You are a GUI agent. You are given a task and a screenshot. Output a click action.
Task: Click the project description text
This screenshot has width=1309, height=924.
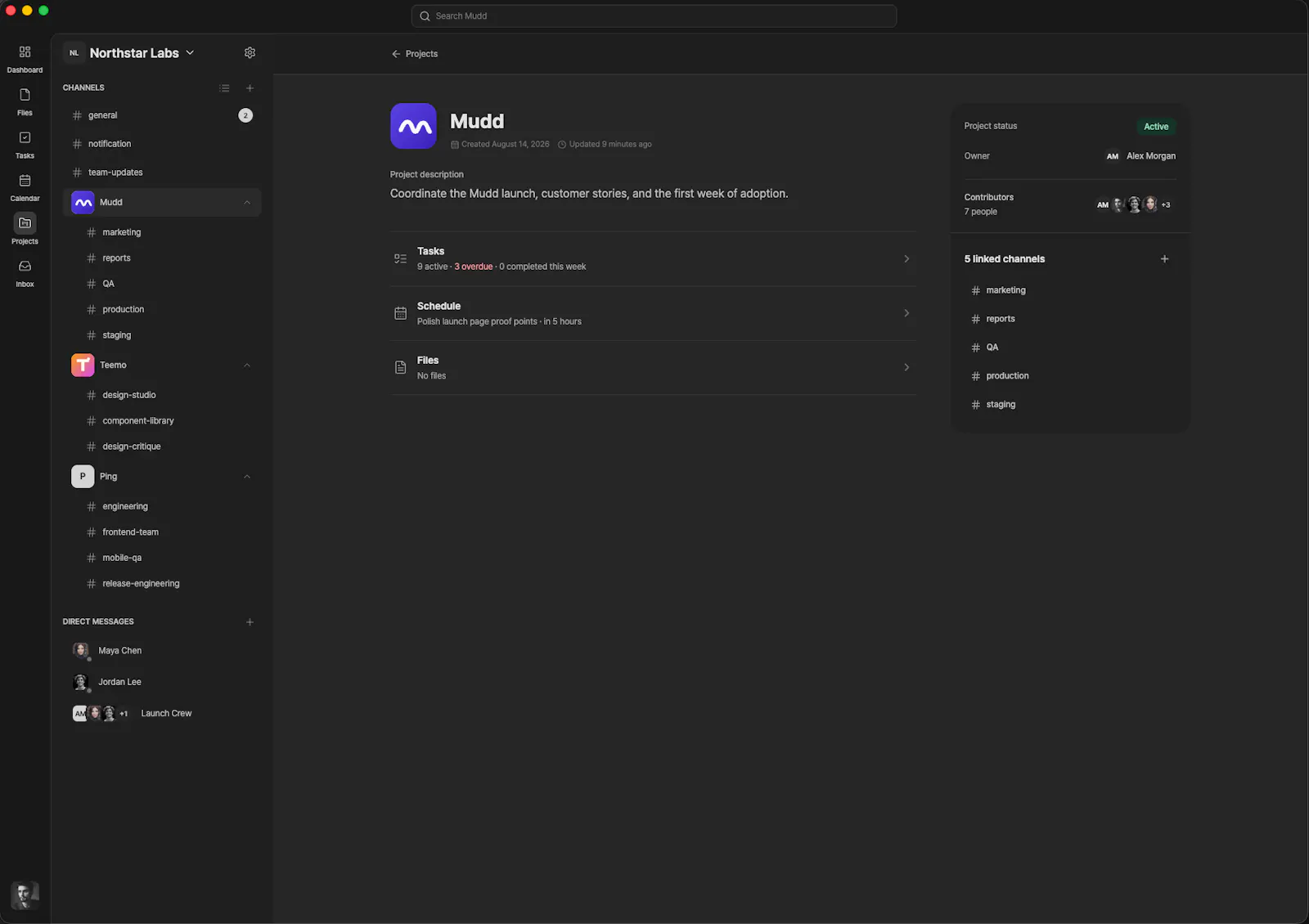589,194
